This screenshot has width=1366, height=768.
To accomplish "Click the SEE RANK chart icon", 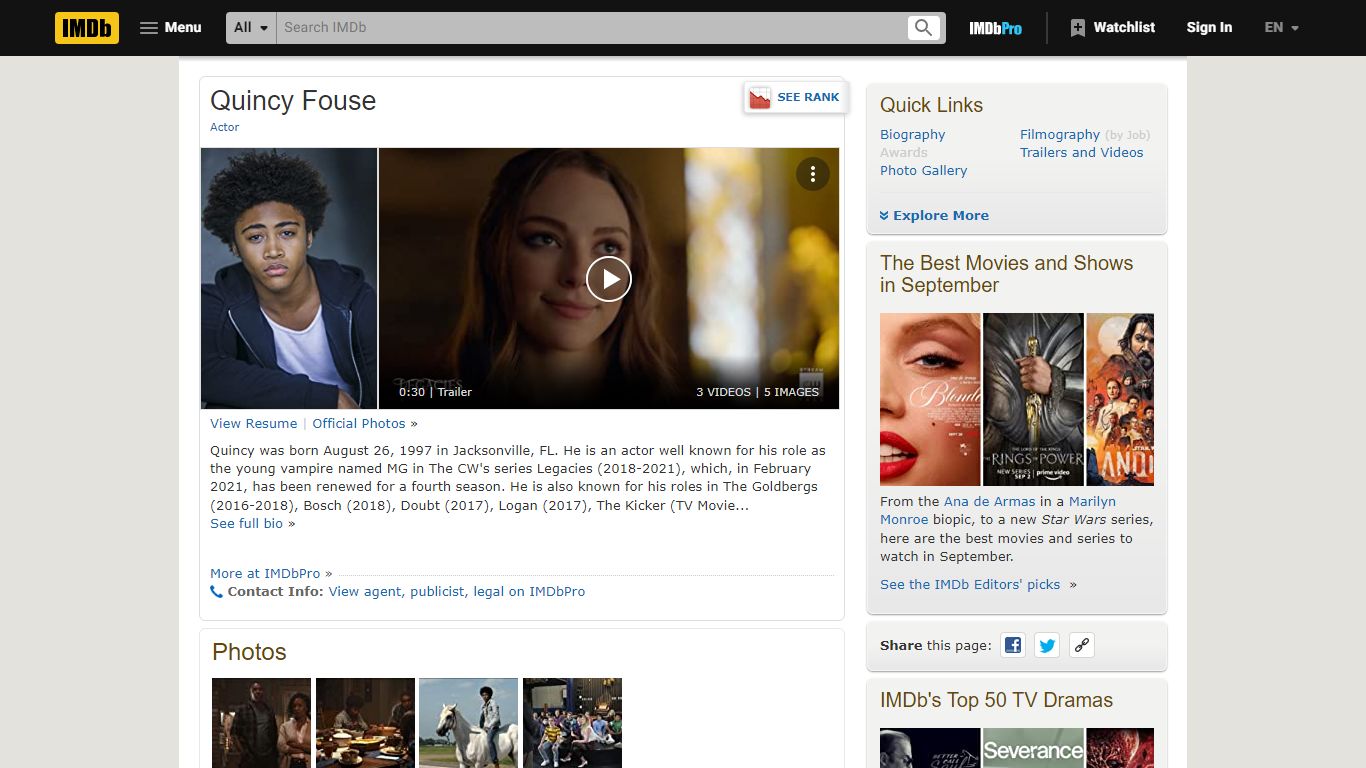I will coord(760,98).
